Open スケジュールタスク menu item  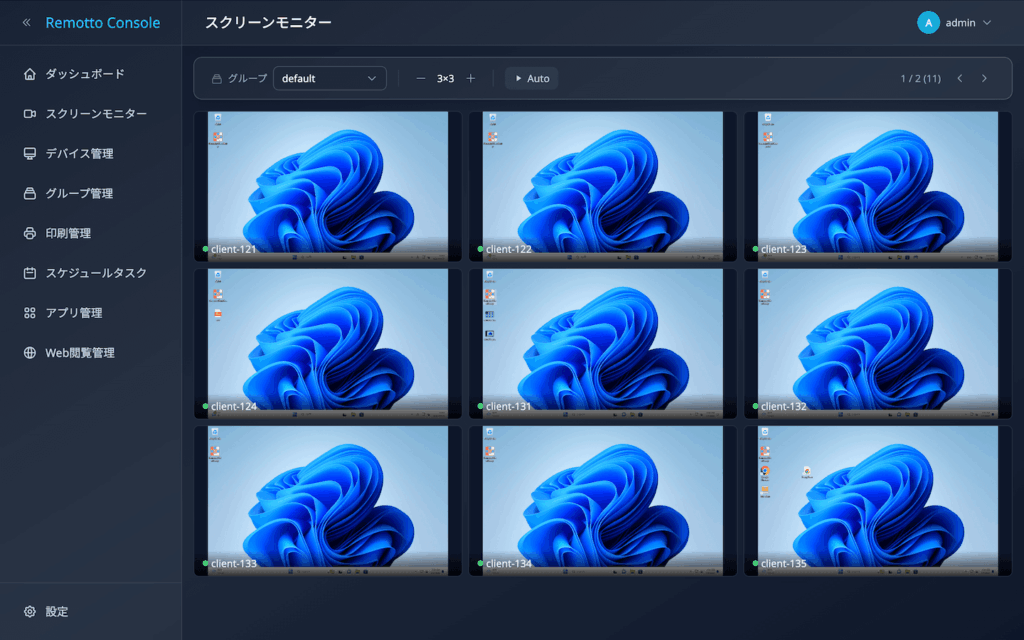[96, 273]
